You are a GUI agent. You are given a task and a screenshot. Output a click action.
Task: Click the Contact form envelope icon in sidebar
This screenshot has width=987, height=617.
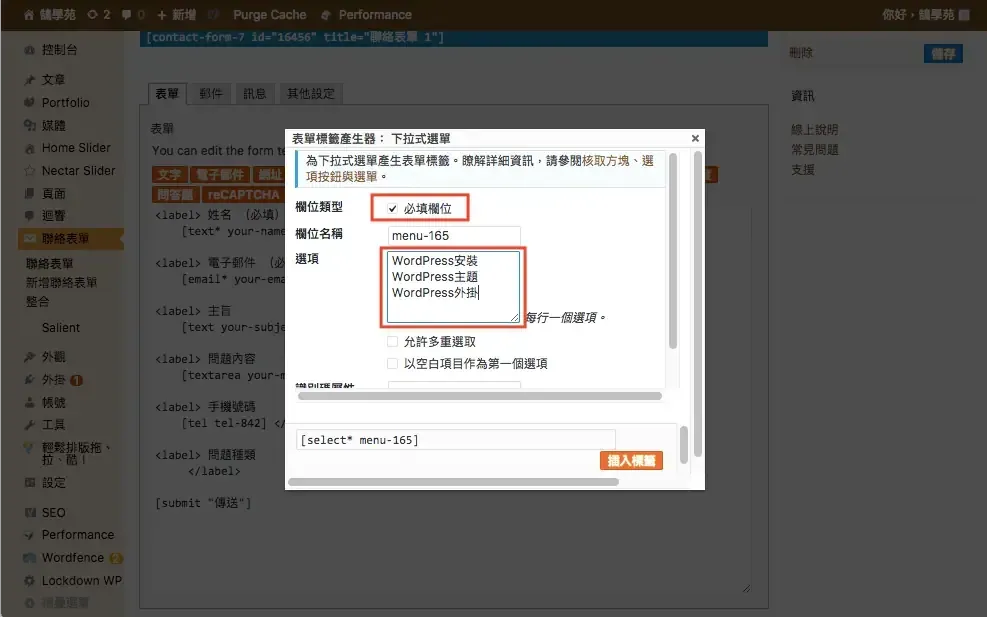point(29,239)
